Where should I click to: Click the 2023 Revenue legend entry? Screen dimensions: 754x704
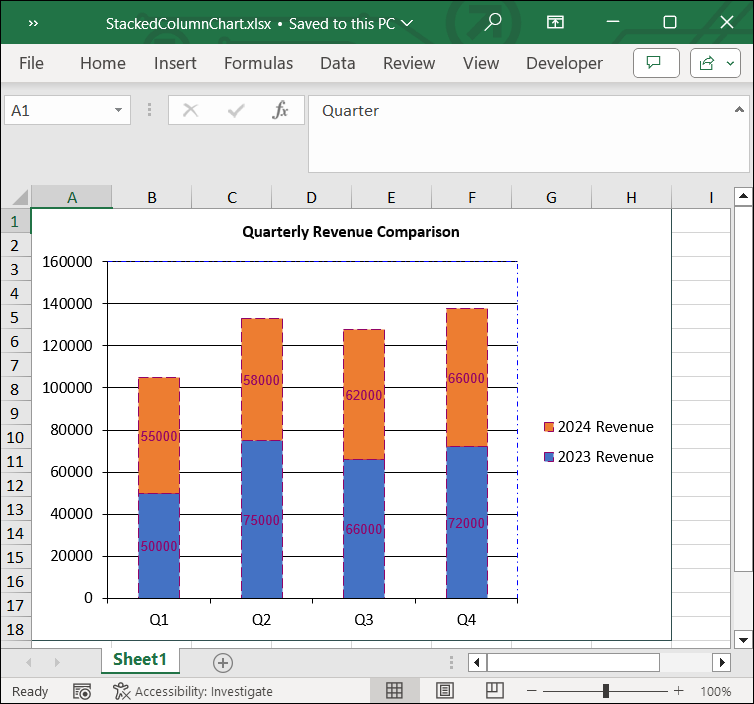[x=599, y=456]
